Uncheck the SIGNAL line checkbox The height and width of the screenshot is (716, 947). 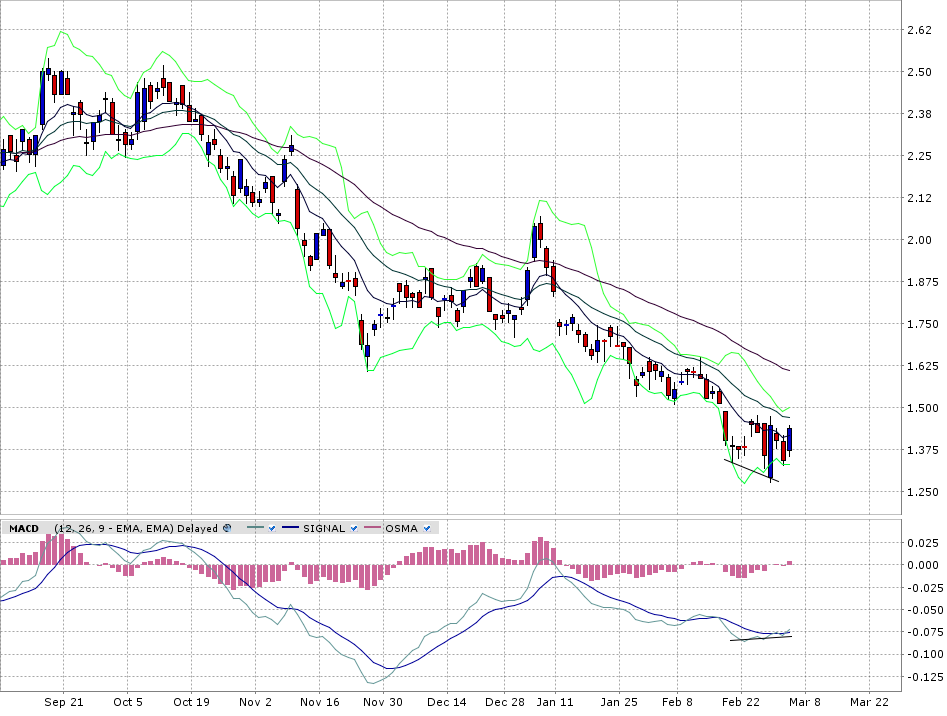(x=354, y=528)
